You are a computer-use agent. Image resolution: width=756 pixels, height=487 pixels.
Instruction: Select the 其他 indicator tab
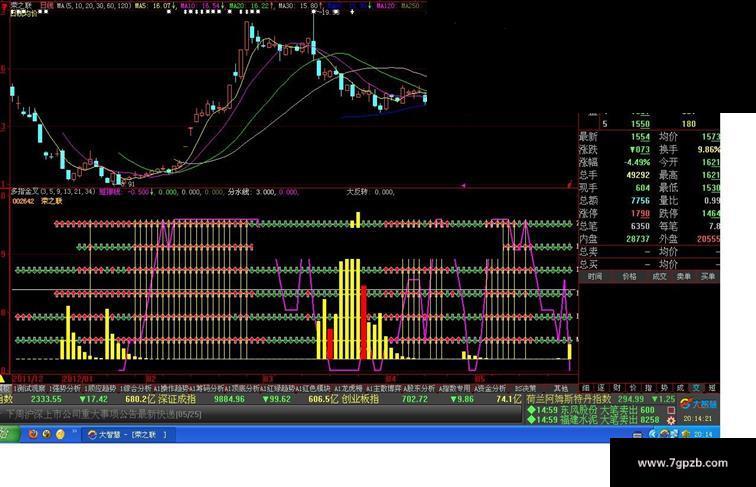click(560, 388)
